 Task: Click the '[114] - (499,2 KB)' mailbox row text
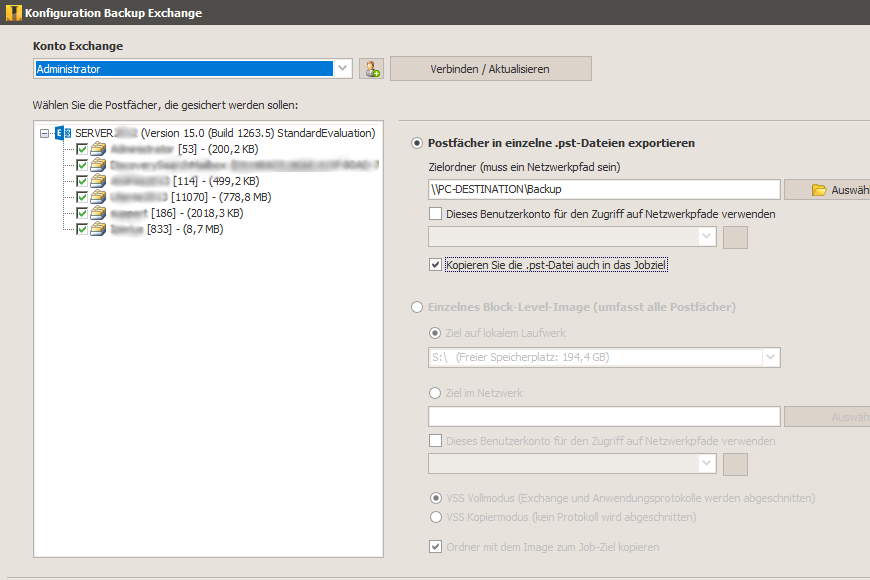pyautogui.click(x=216, y=181)
